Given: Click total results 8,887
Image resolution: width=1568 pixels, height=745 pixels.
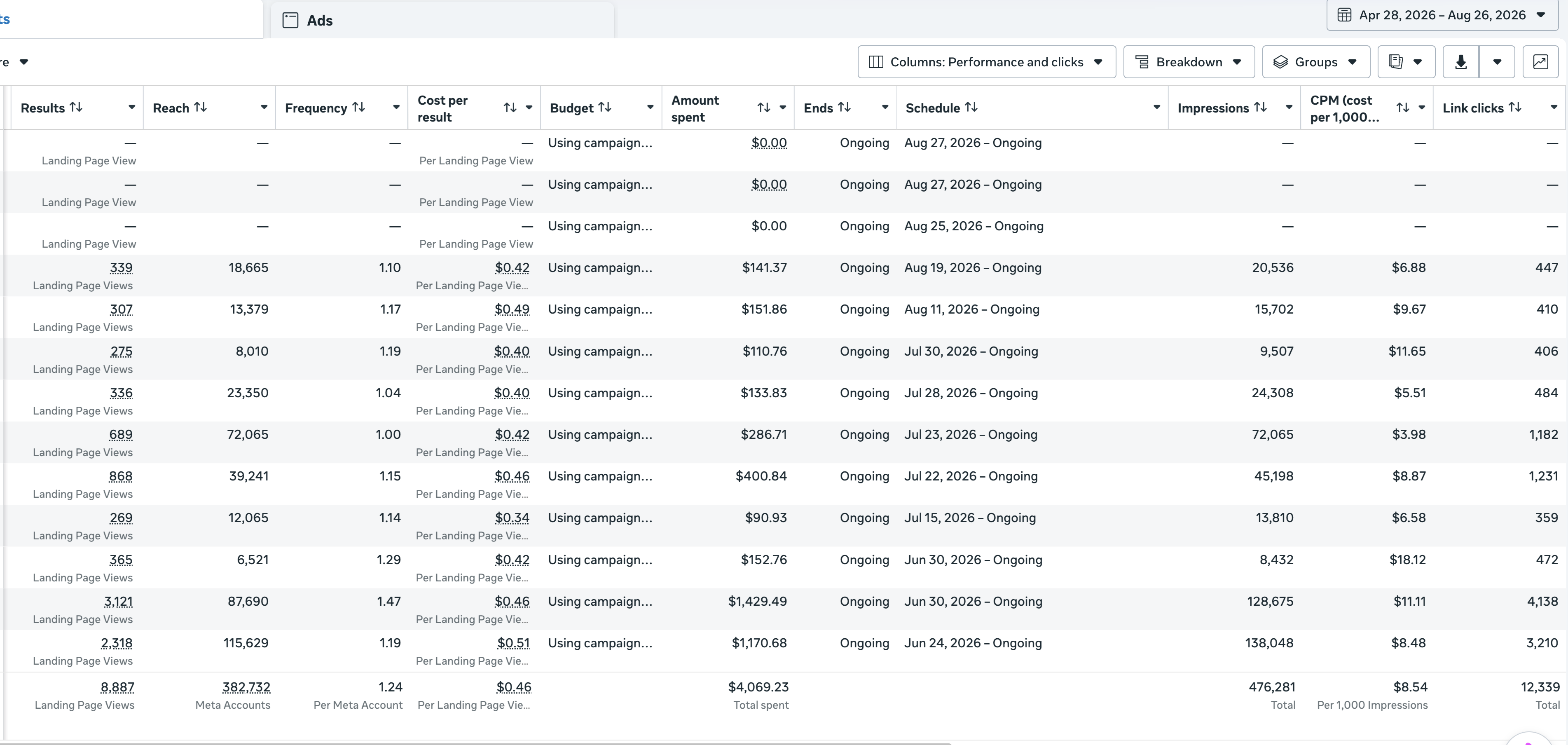Looking at the screenshot, I should coord(117,687).
